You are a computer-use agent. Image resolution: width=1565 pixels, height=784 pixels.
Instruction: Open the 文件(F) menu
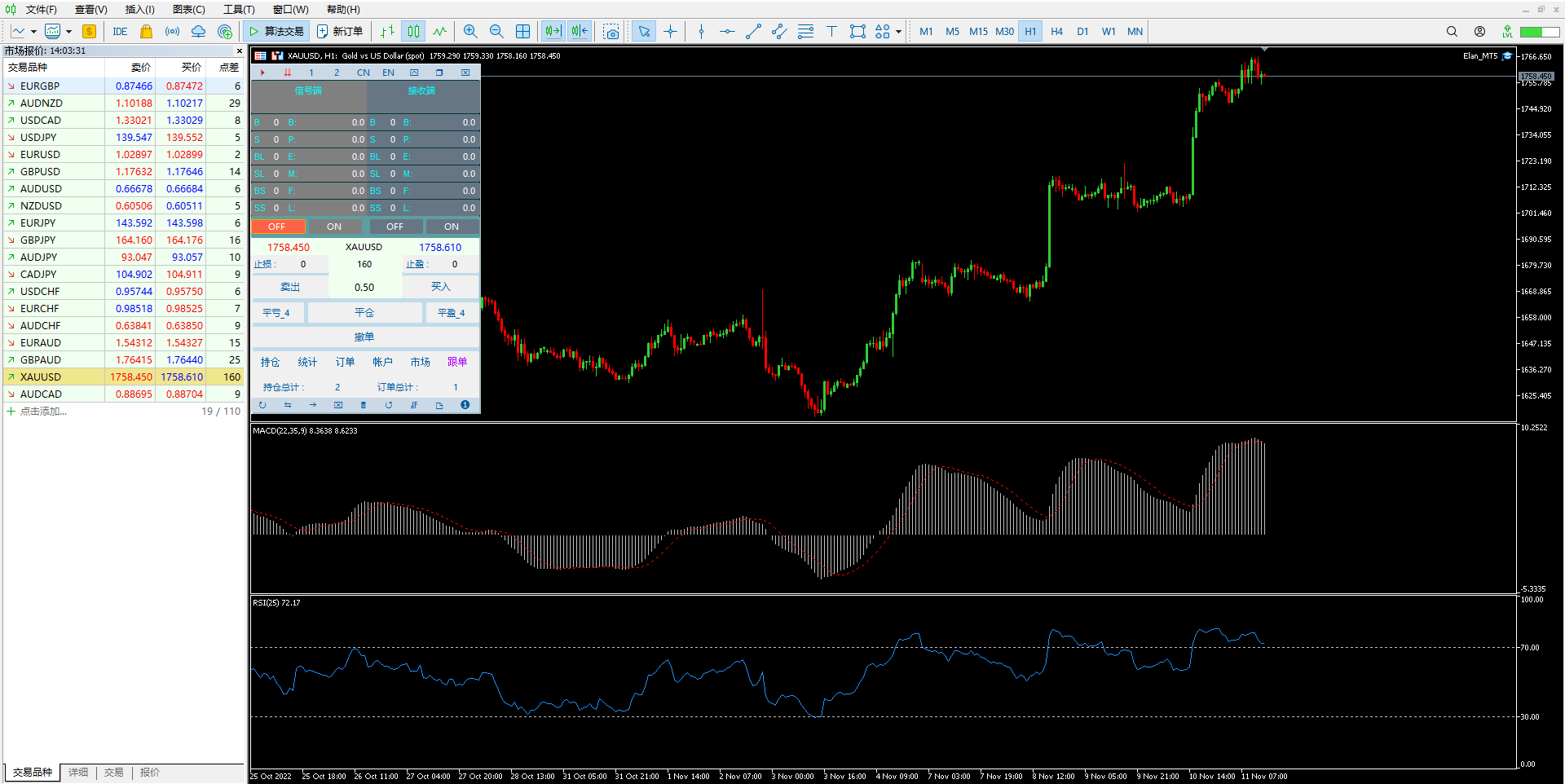[x=41, y=10]
